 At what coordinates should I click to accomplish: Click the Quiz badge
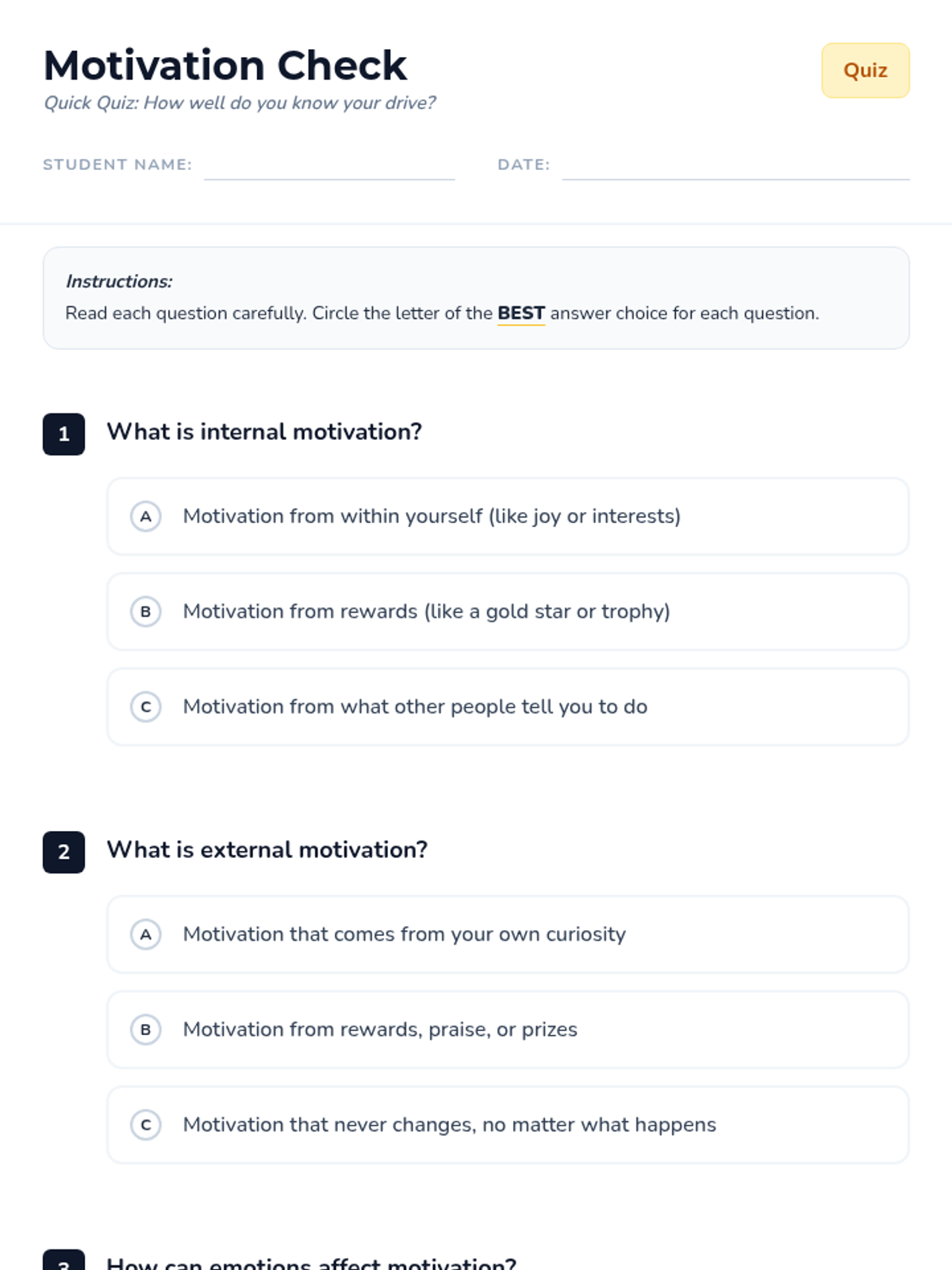(866, 71)
